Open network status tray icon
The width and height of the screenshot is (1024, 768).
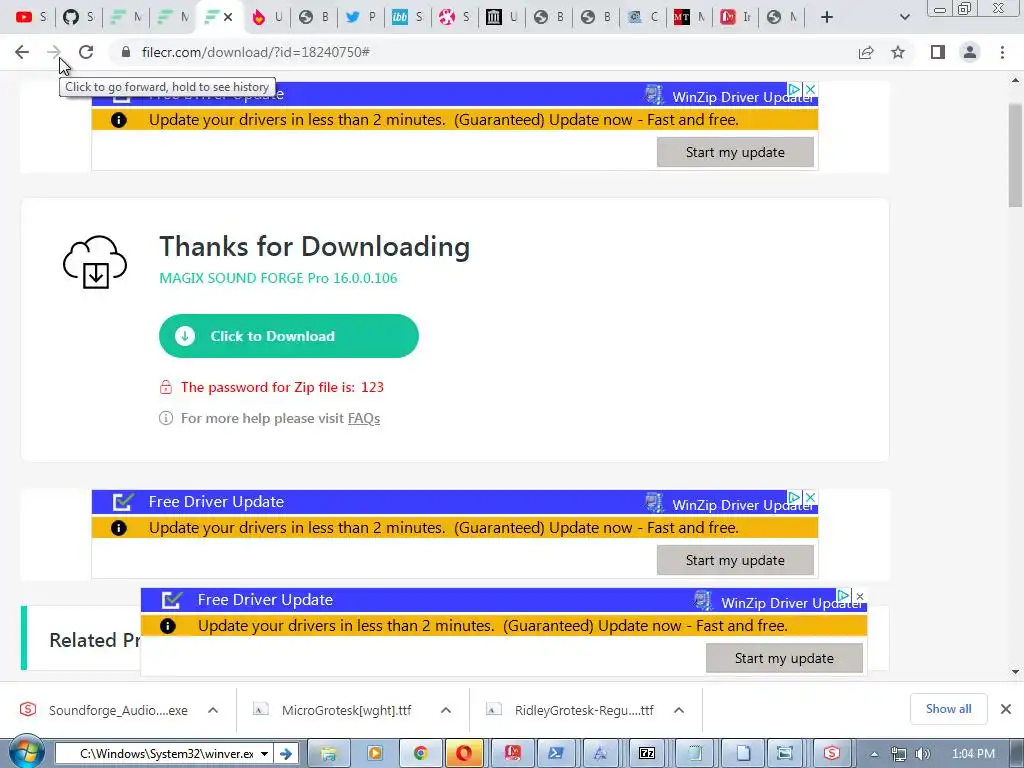[899, 754]
